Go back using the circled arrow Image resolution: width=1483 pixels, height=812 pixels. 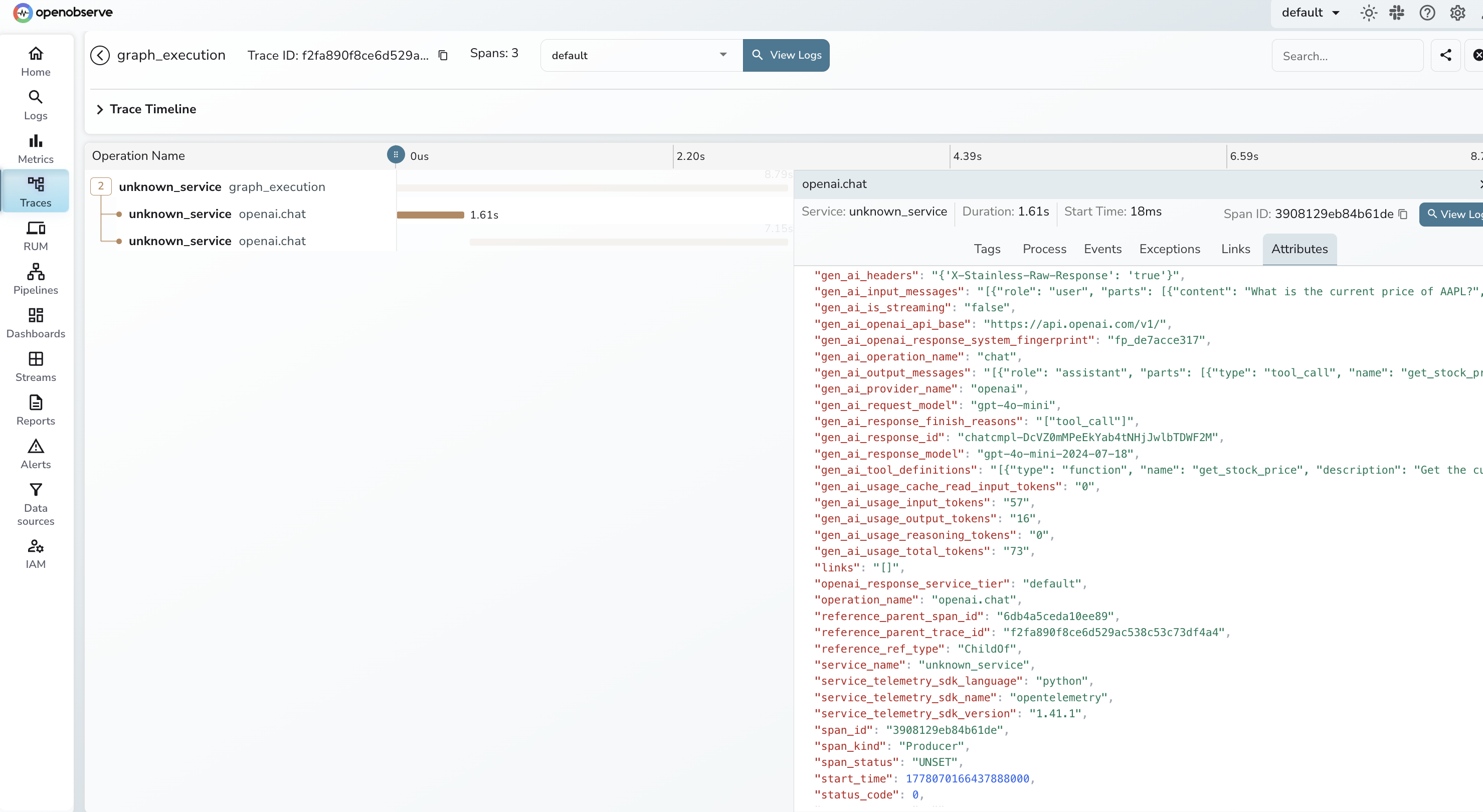[x=100, y=55]
